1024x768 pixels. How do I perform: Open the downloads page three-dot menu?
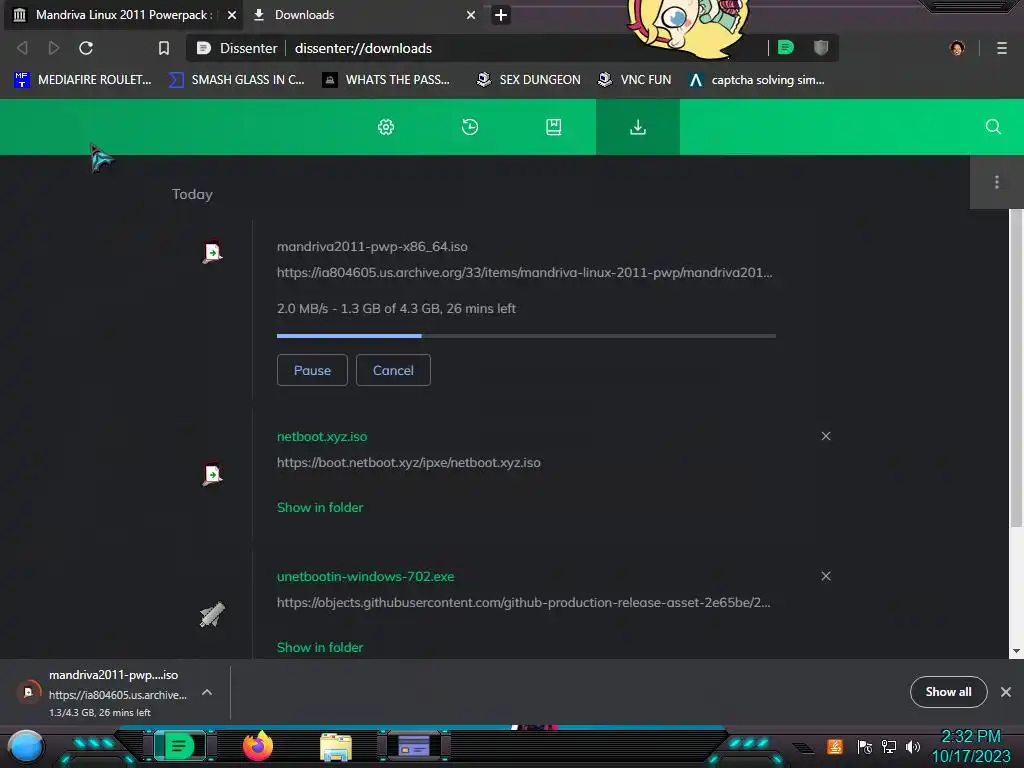coord(997,182)
